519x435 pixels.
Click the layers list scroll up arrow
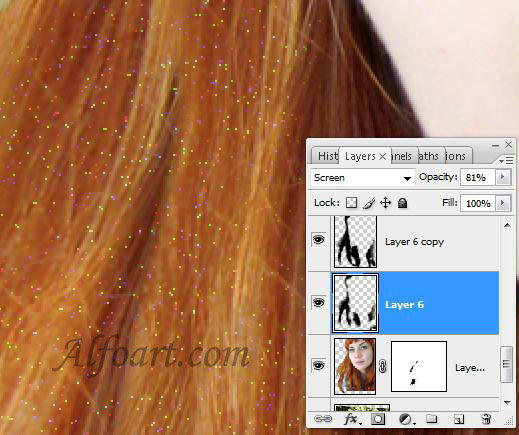click(507, 226)
